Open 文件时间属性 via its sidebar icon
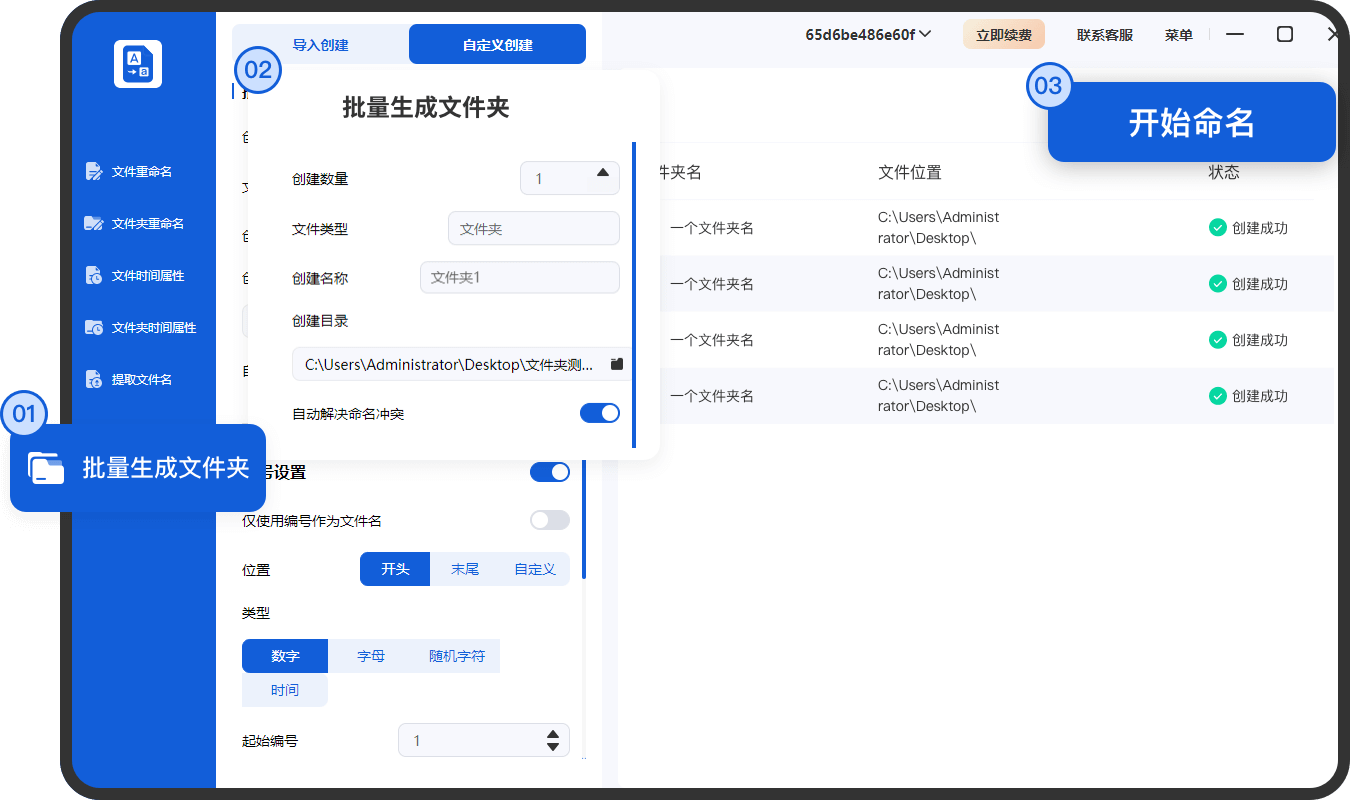Viewport: 1350px width, 800px height. tap(94, 275)
